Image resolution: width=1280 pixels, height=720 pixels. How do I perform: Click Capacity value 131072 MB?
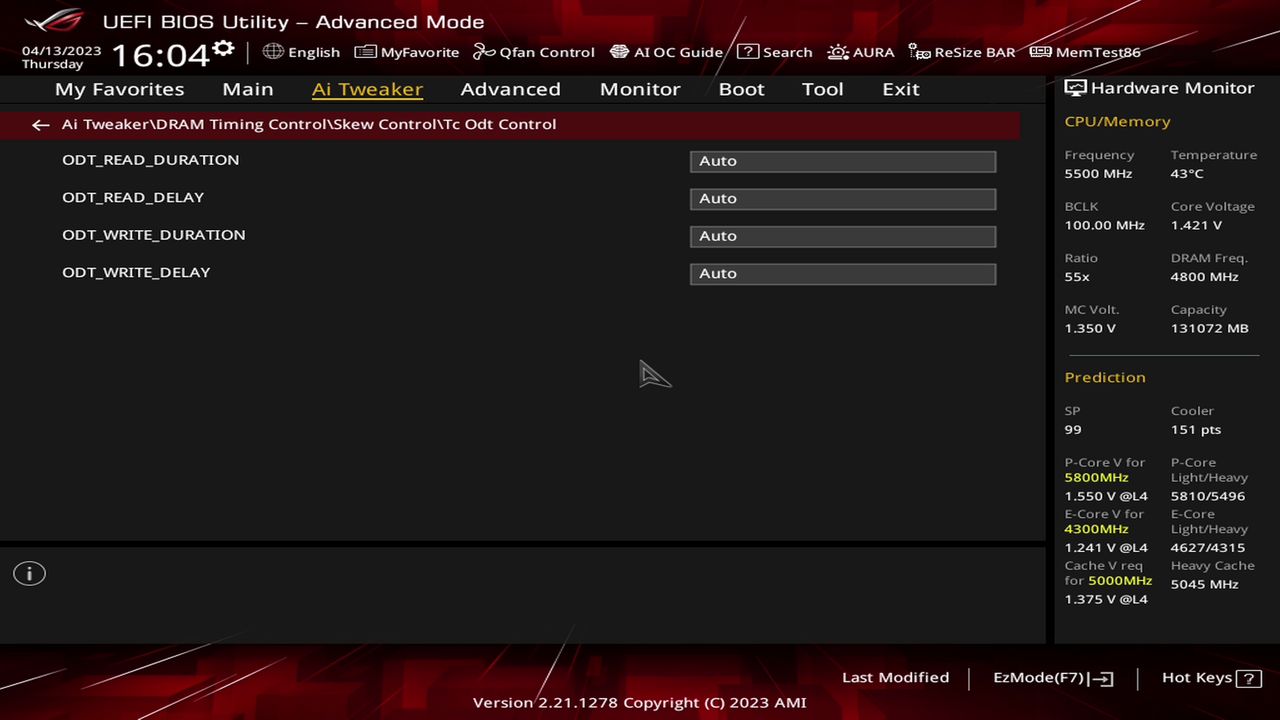1210,329
